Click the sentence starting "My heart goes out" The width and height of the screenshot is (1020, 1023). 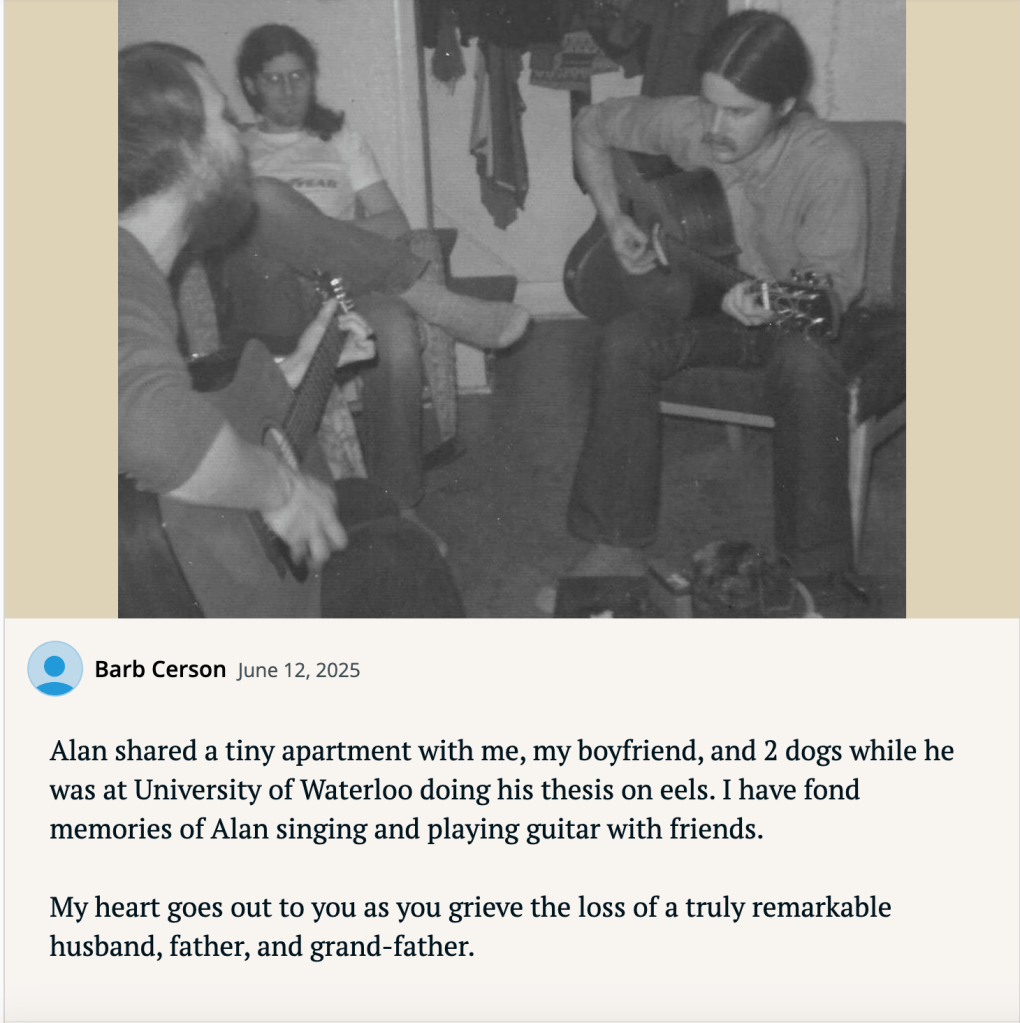[470, 908]
